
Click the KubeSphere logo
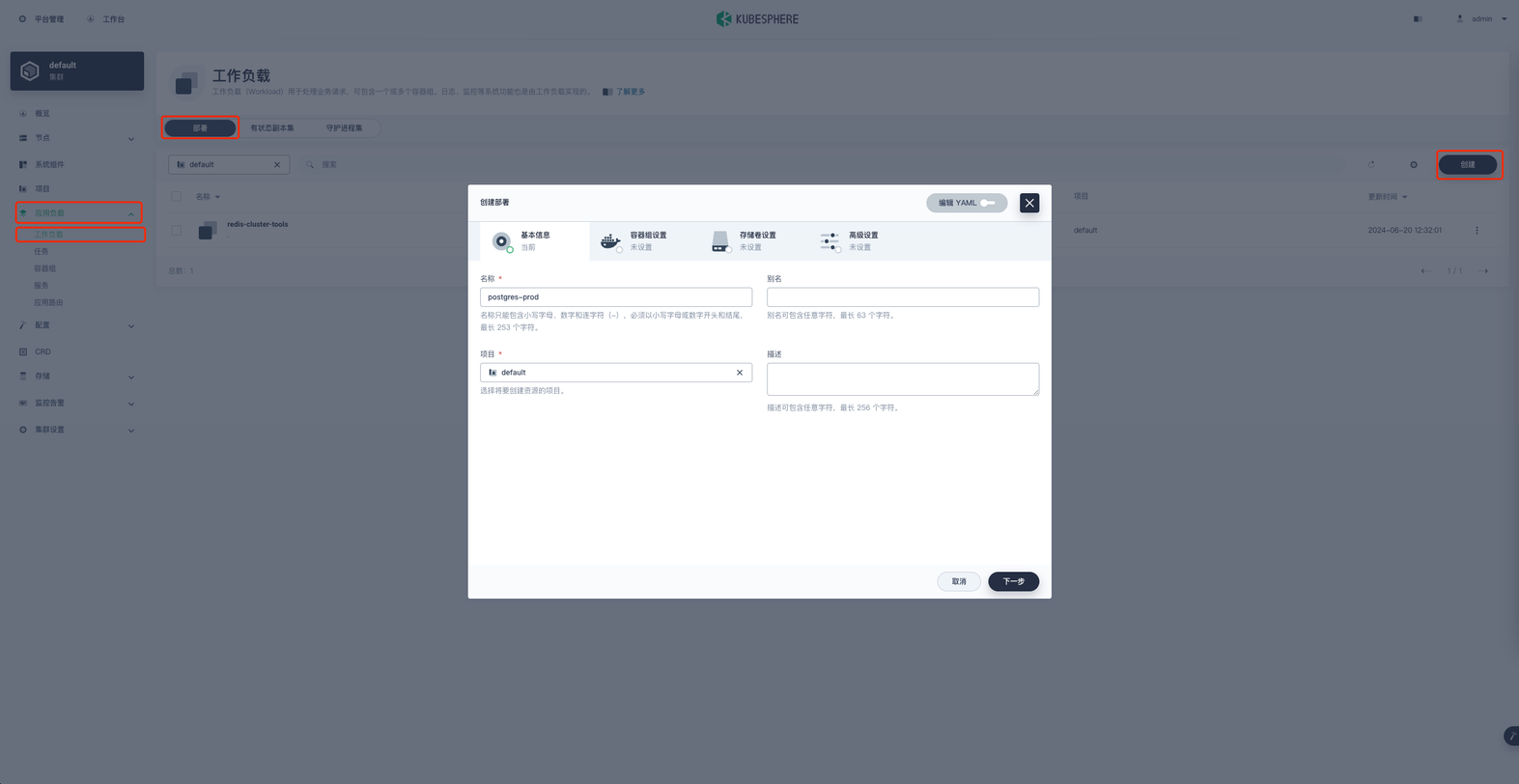pyautogui.click(x=758, y=19)
